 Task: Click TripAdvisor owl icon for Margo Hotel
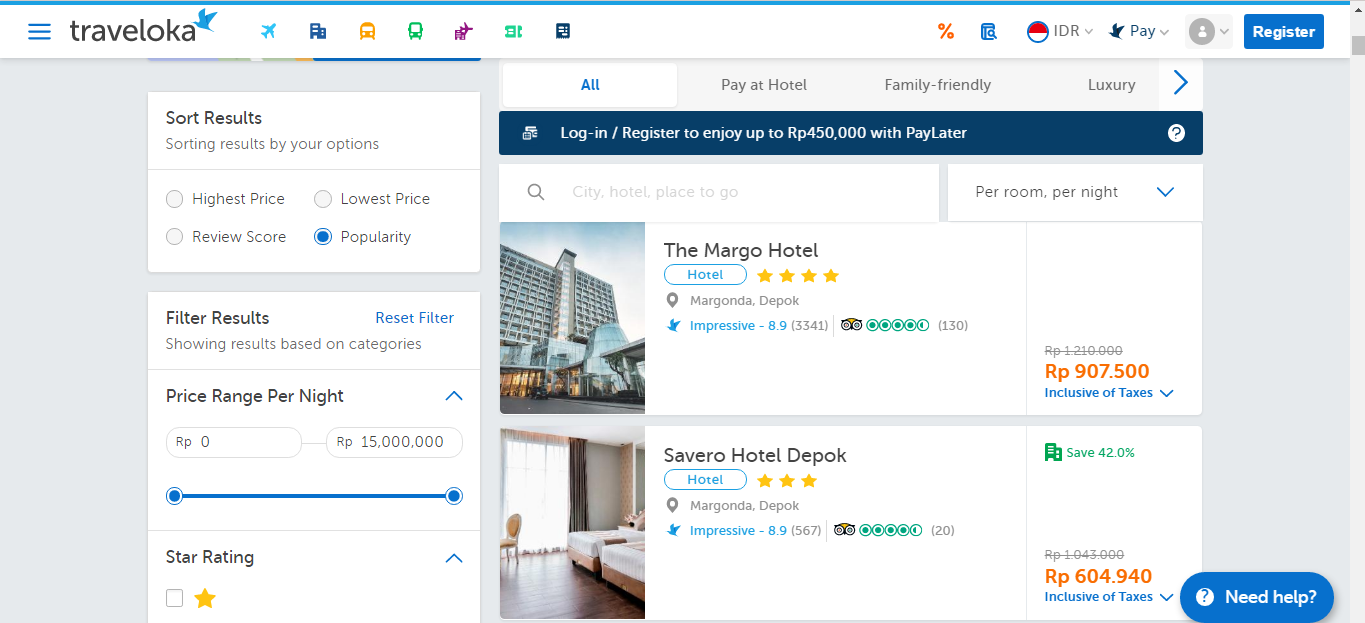pyautogui.click(x=852, y=325)
